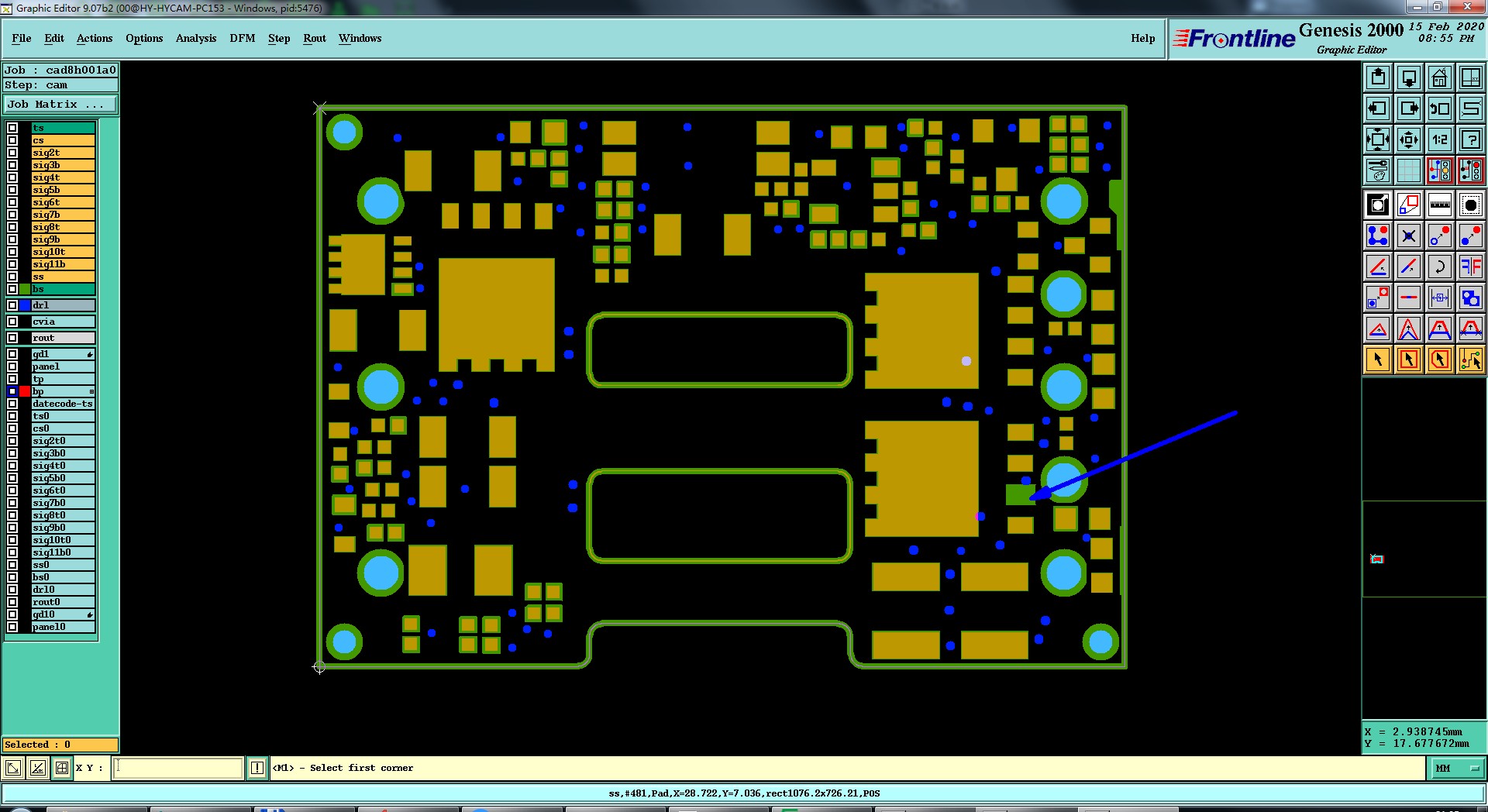The image size is (1488, 812).
Task: Toggle the checkbox for layer drl
Action: coord(12,305)
